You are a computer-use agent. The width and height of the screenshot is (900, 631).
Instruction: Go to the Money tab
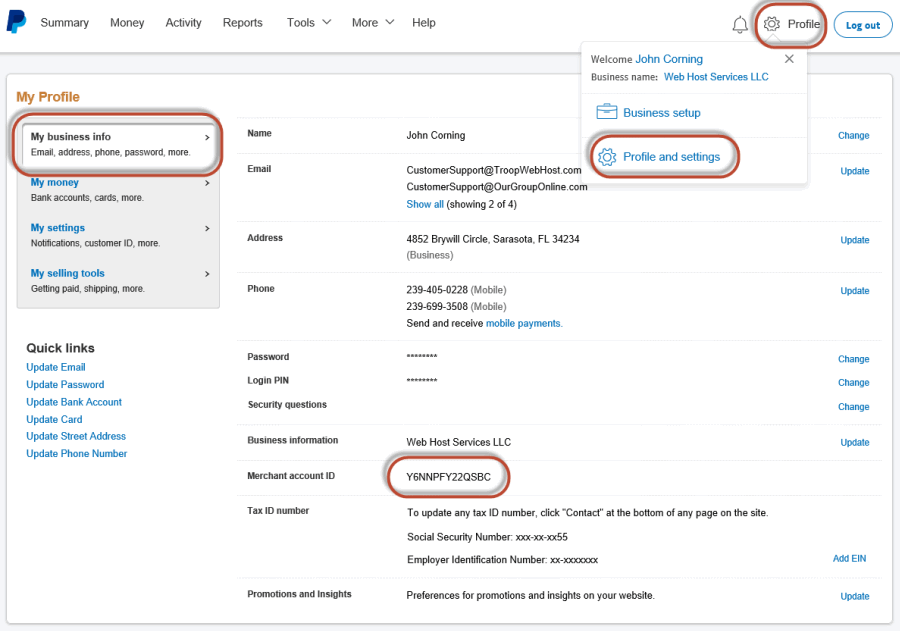tap(127, 22)
